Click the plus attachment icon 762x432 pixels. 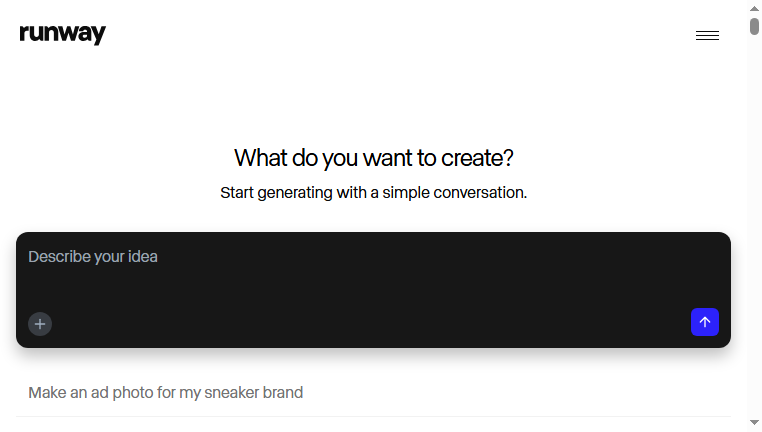click(x=40, y=324)
